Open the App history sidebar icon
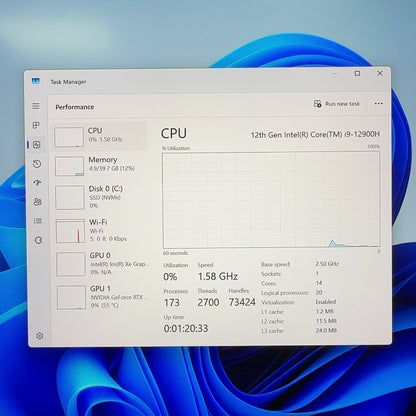416x416 pixels. 37,164
